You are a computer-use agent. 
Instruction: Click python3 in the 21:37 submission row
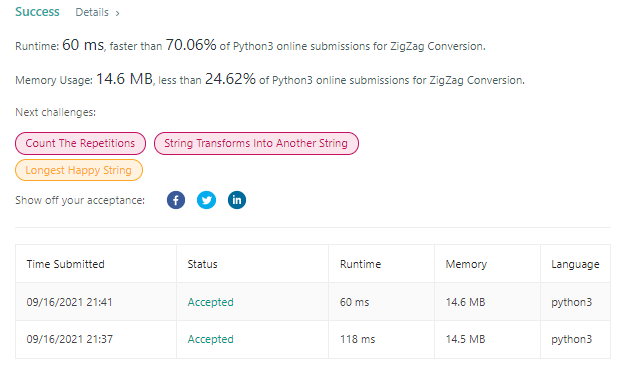571,340
